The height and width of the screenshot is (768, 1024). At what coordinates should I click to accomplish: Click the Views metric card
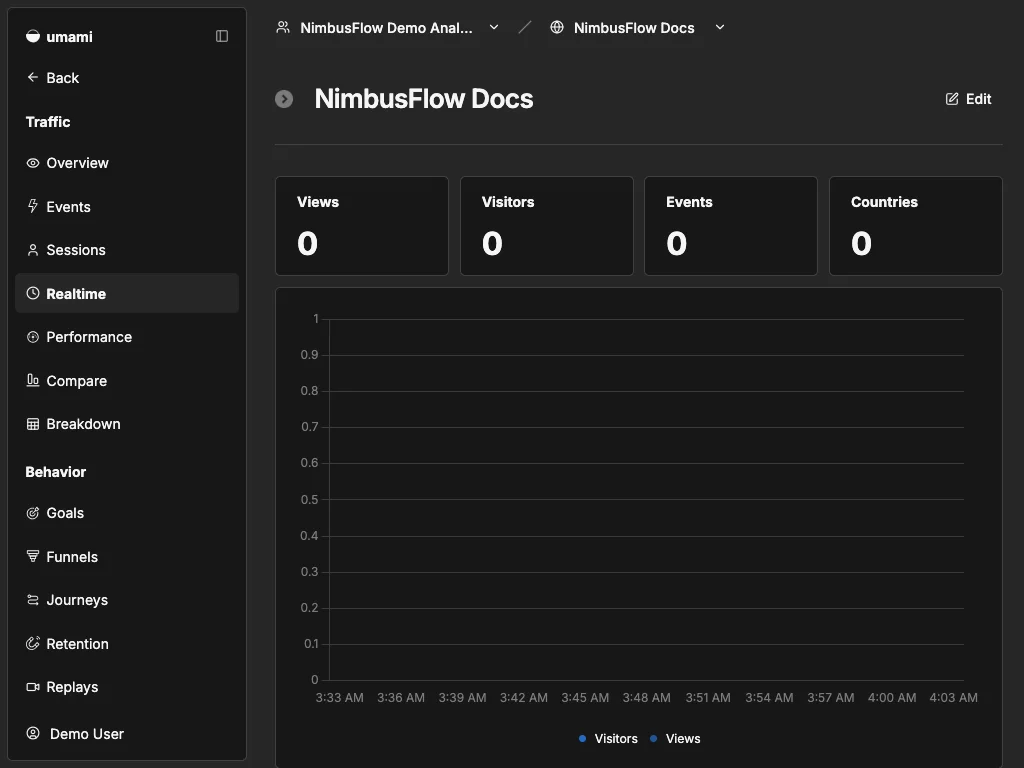click(362, 226)
